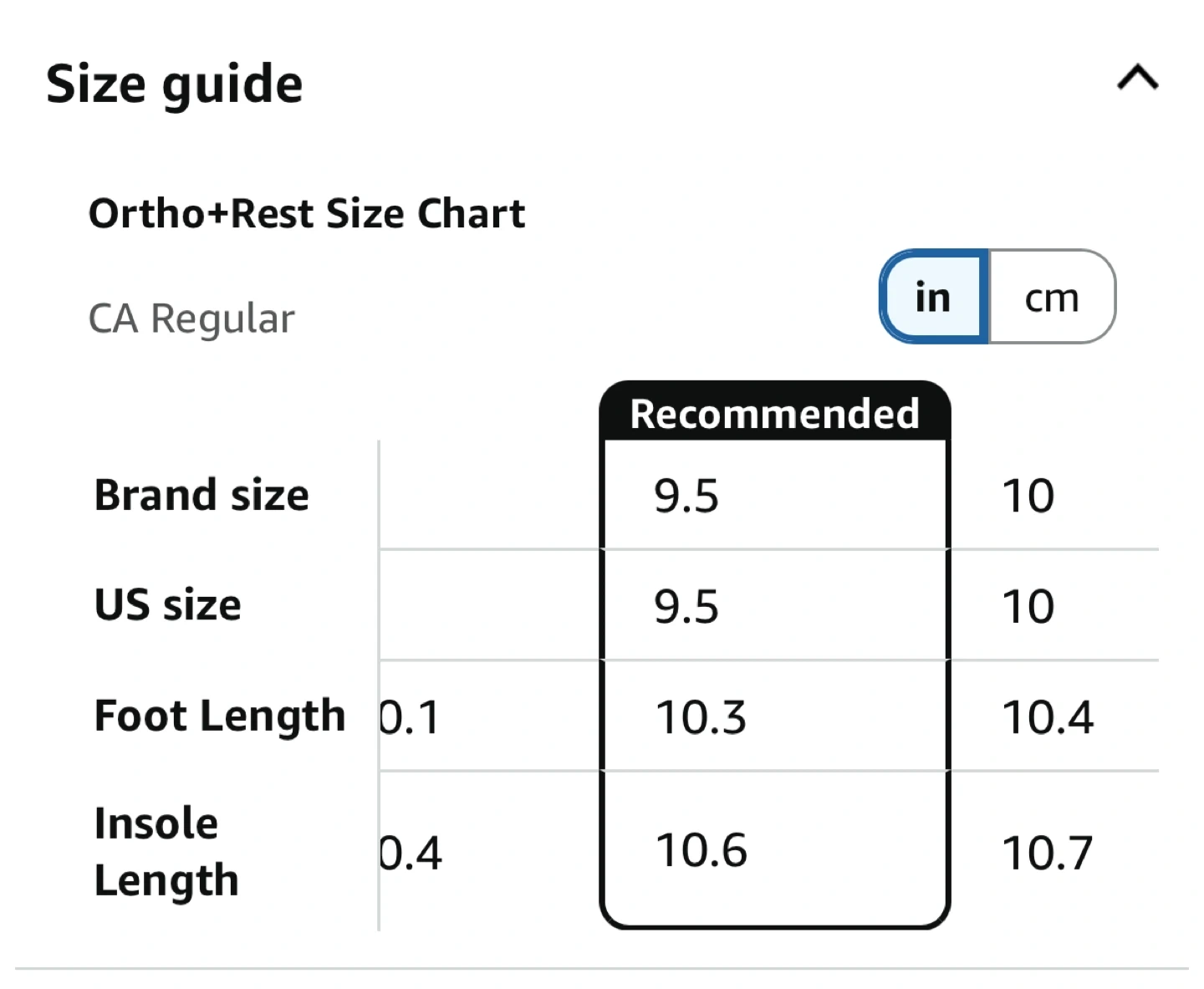Click the Ortho+Rest Size Chart title
The image size is (1204, 989).
point(307,213)
